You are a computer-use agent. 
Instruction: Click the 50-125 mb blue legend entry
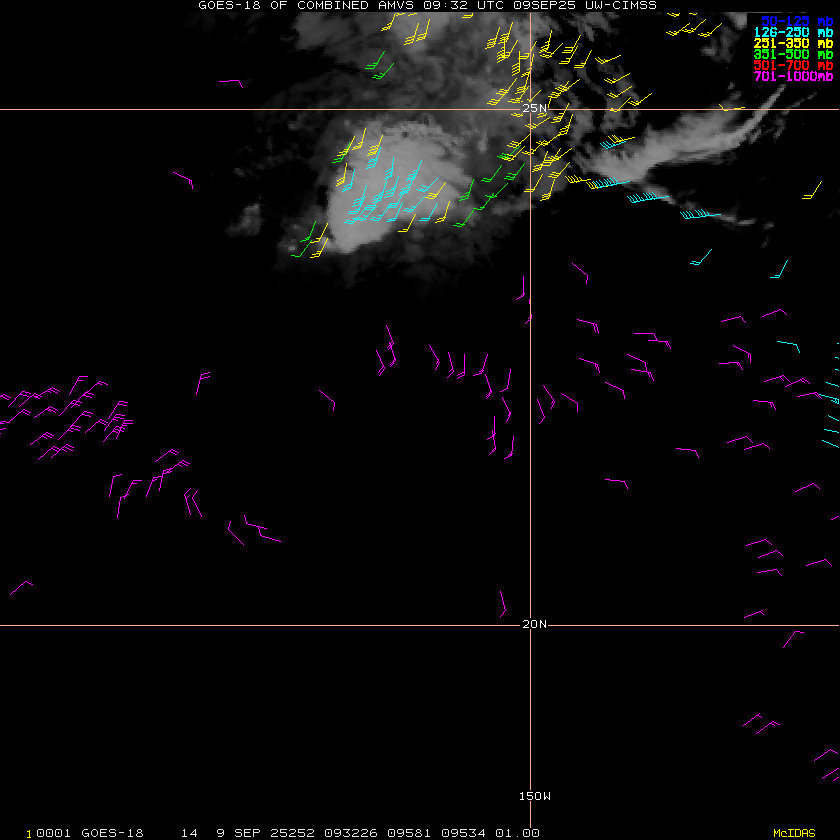[797, 21]
